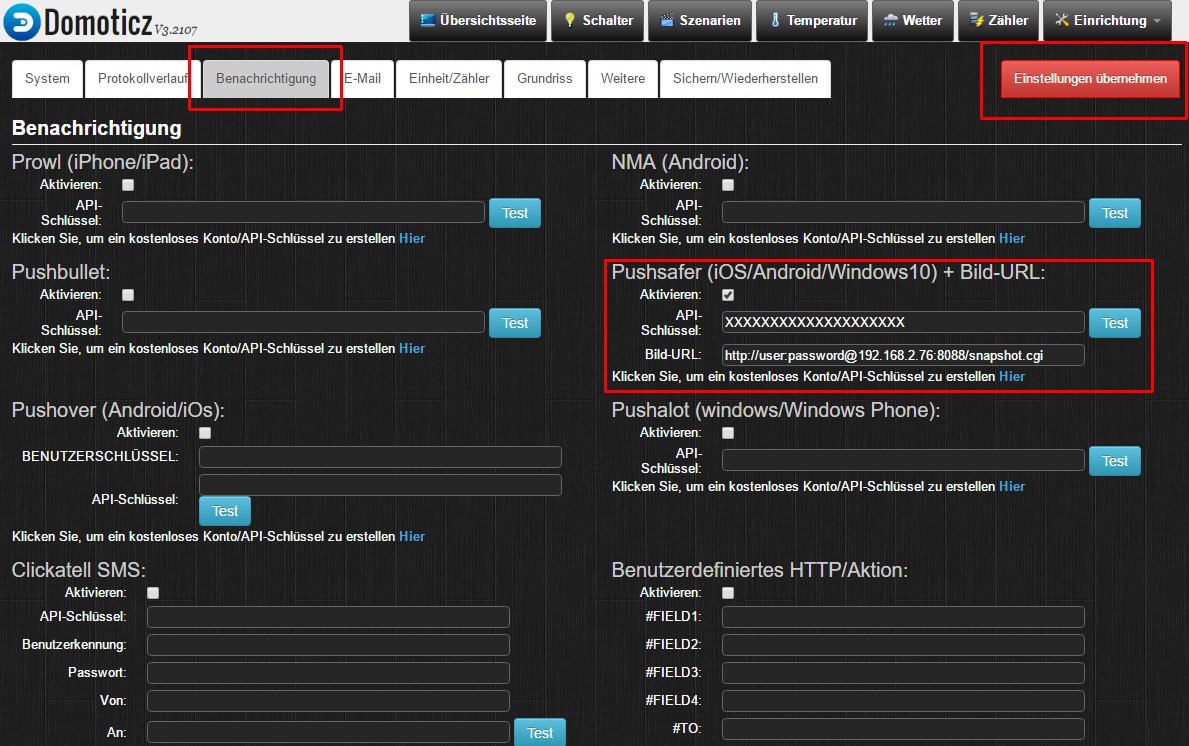Select the Benachrichtigung tab
The height and width of the screenshot is (746, 1189).
coord(266,79)
